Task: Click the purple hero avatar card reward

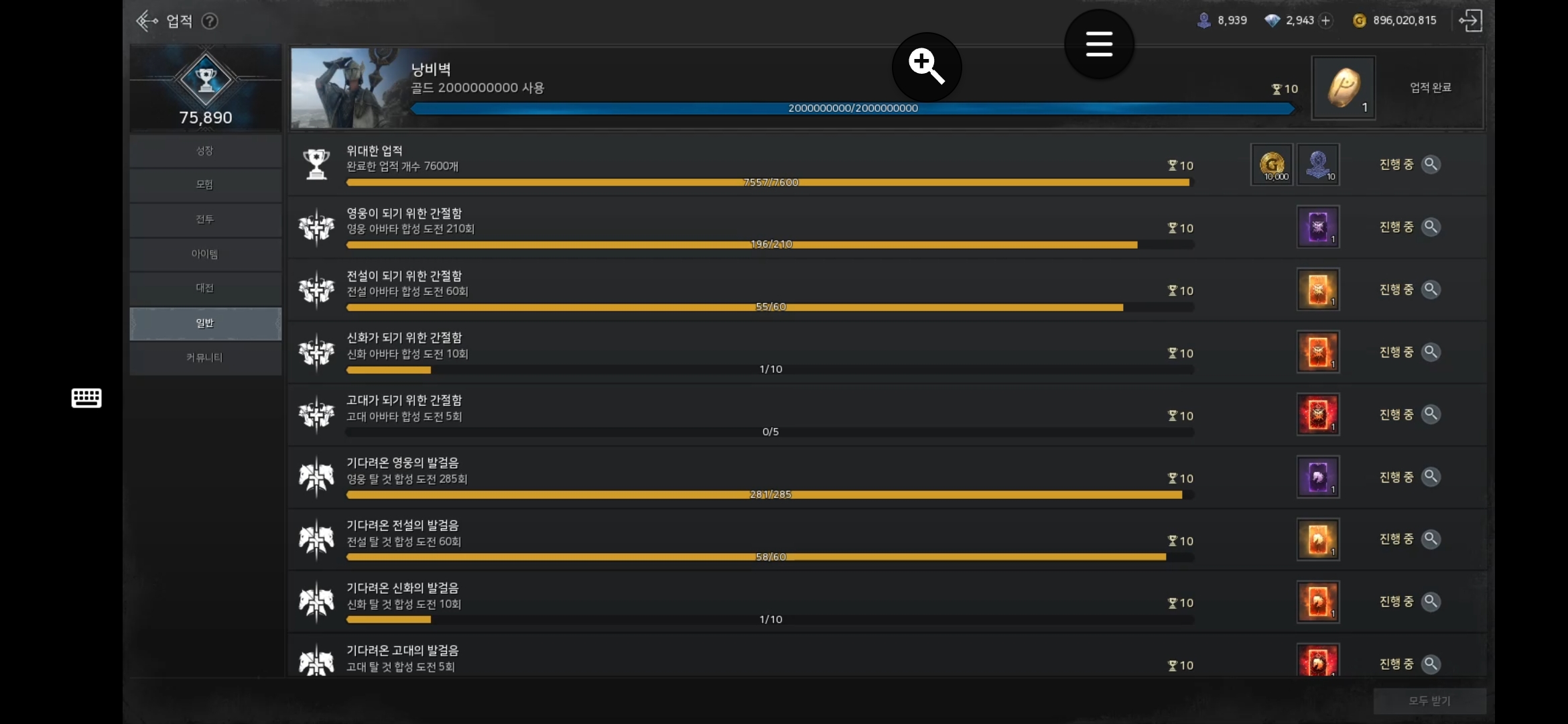Action: pos(1318,227)
